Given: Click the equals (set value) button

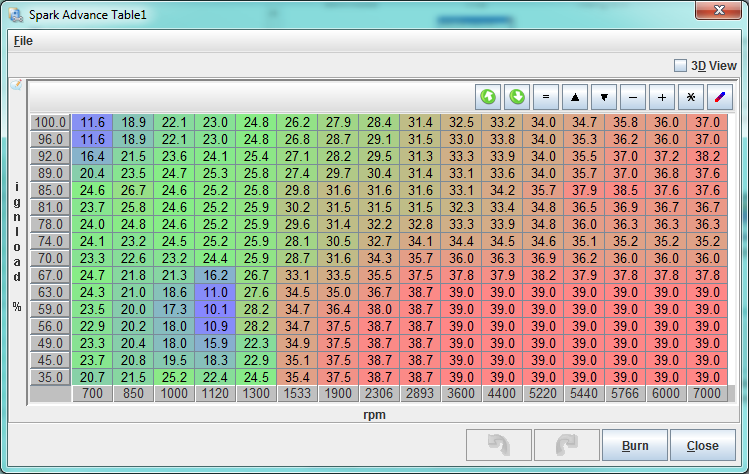Looking at the screenshot, I should 546,97.
